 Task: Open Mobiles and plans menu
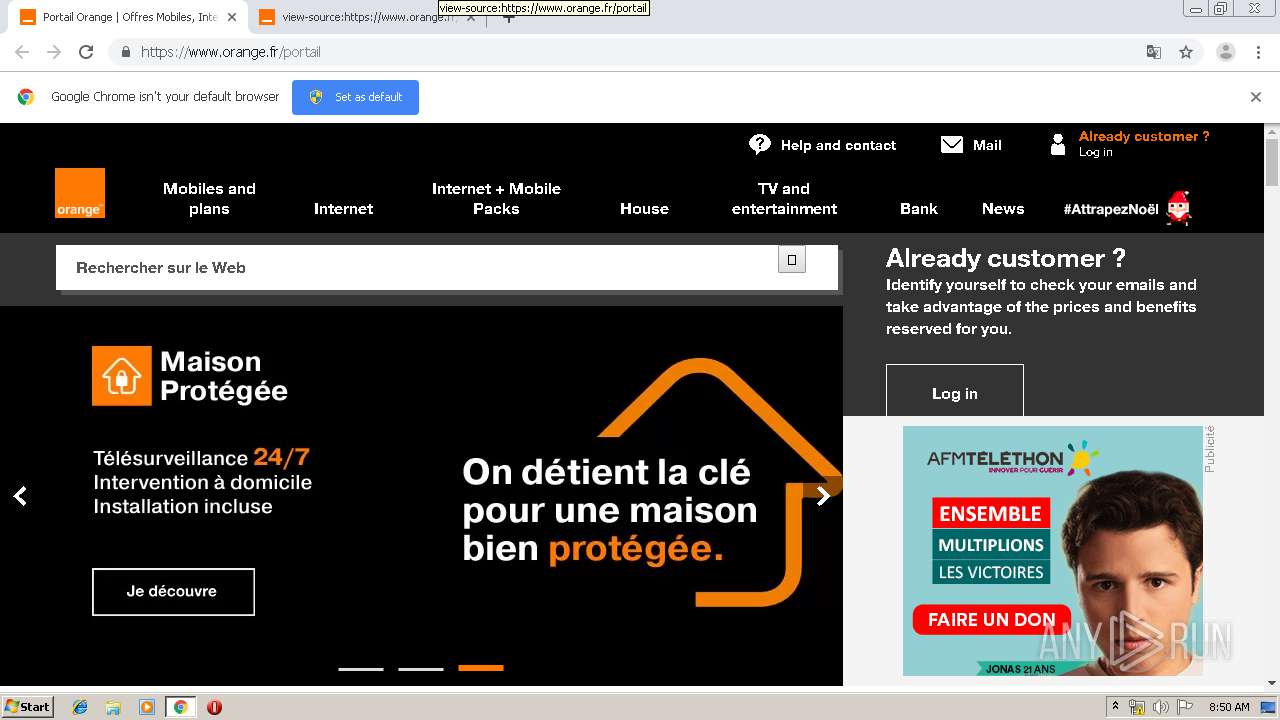[209, 198]
